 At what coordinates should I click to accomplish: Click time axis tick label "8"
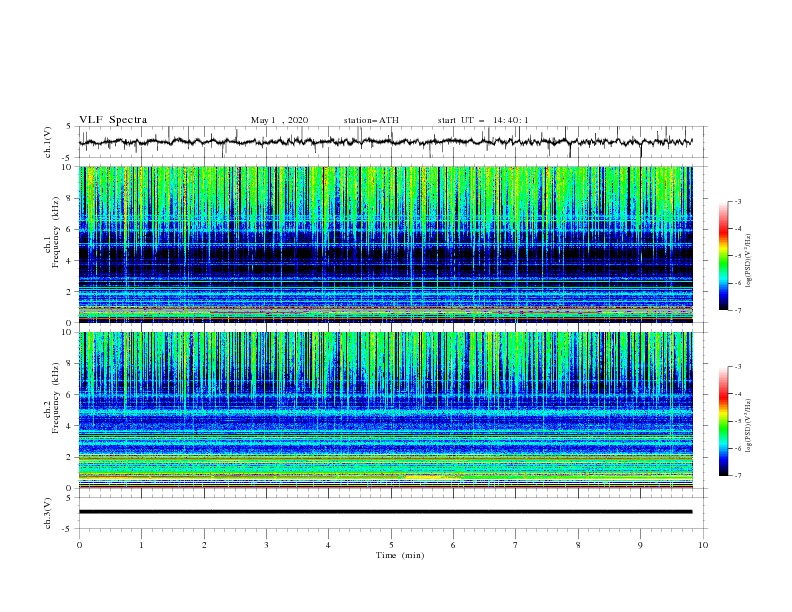(x=578, y=545)
